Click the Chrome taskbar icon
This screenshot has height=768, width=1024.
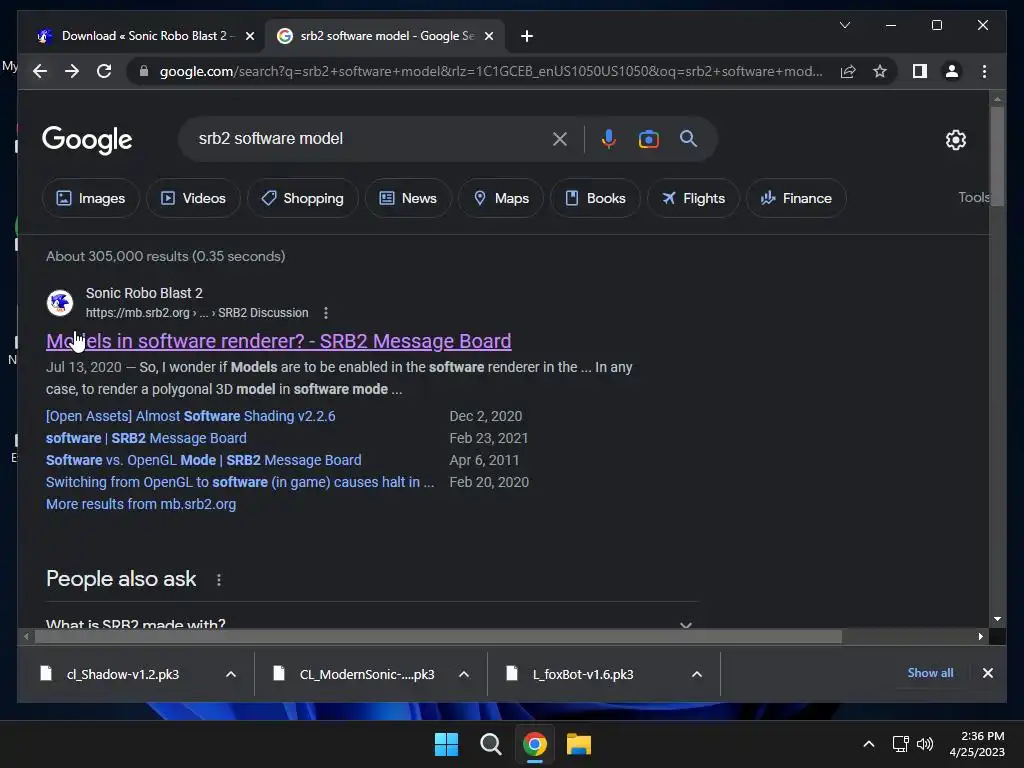pyautogui.click(x=534, y=744)
